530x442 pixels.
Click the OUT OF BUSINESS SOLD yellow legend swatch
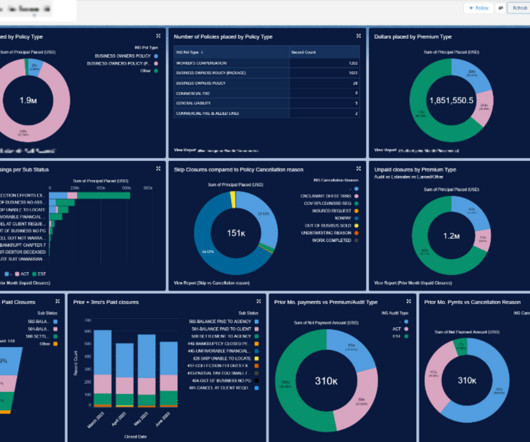(356, 226)
